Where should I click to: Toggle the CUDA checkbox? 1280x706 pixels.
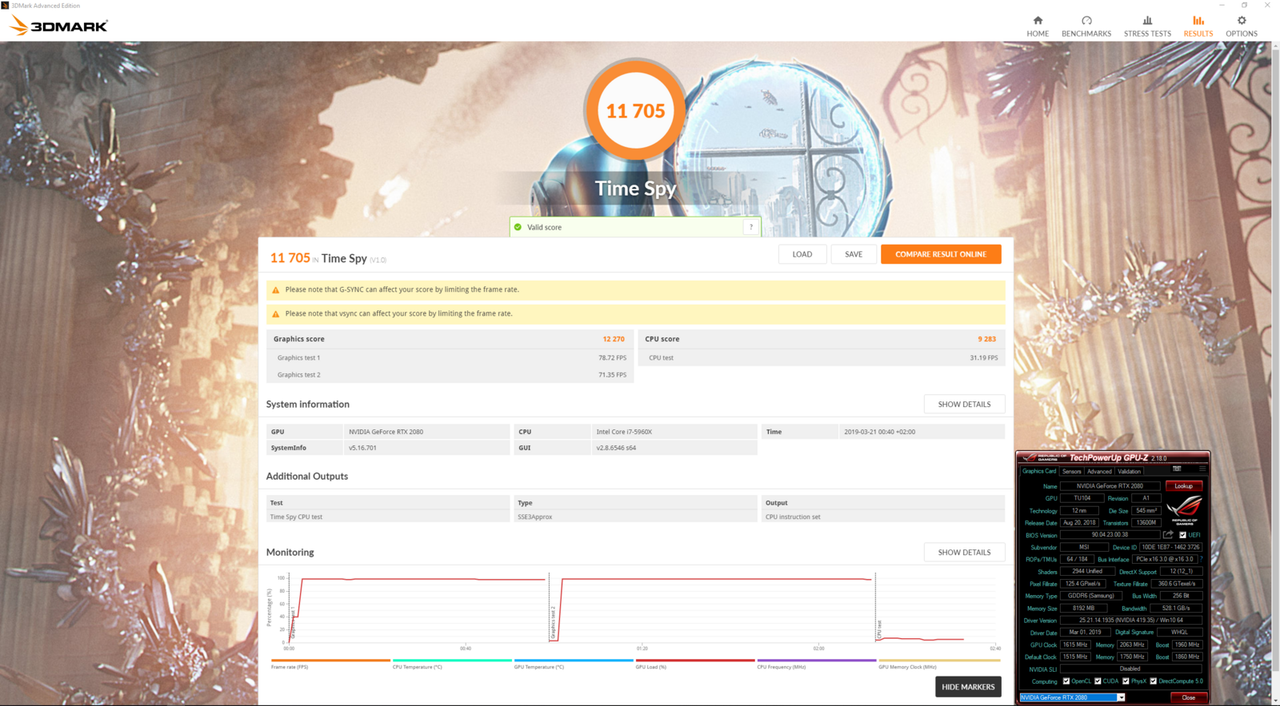tap(1098, 681)
